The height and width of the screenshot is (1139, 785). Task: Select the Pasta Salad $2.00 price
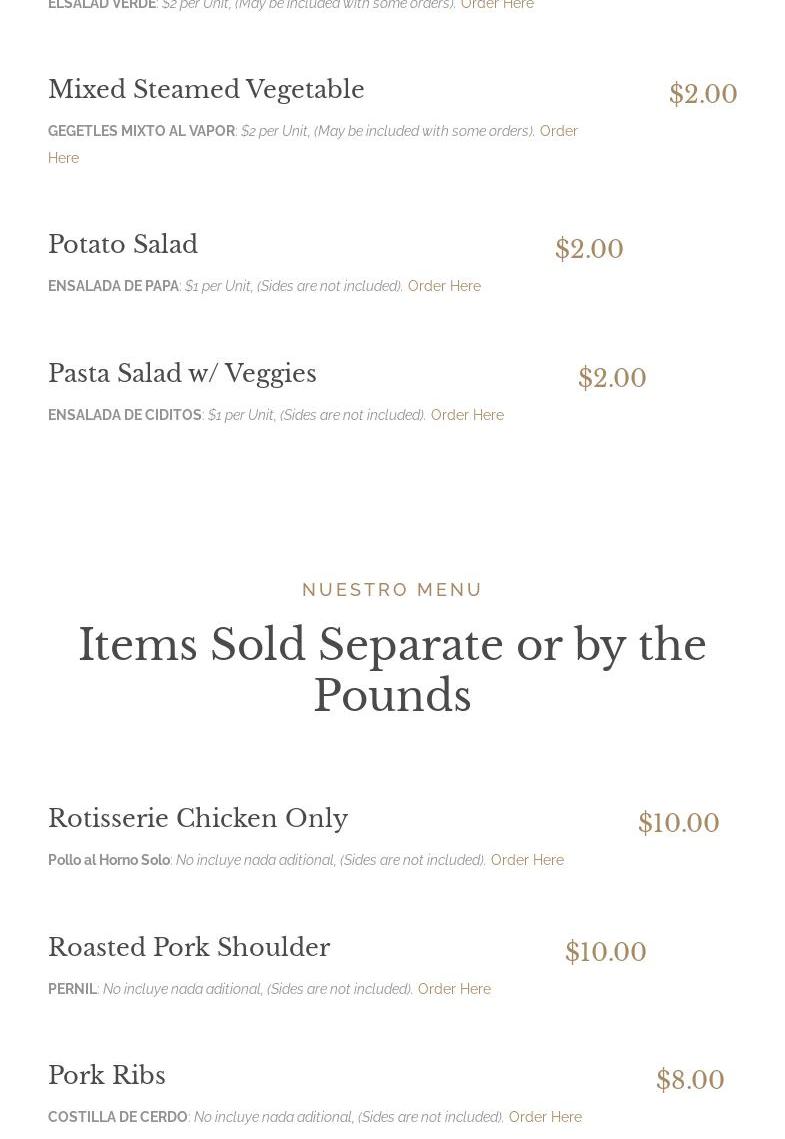612,378
